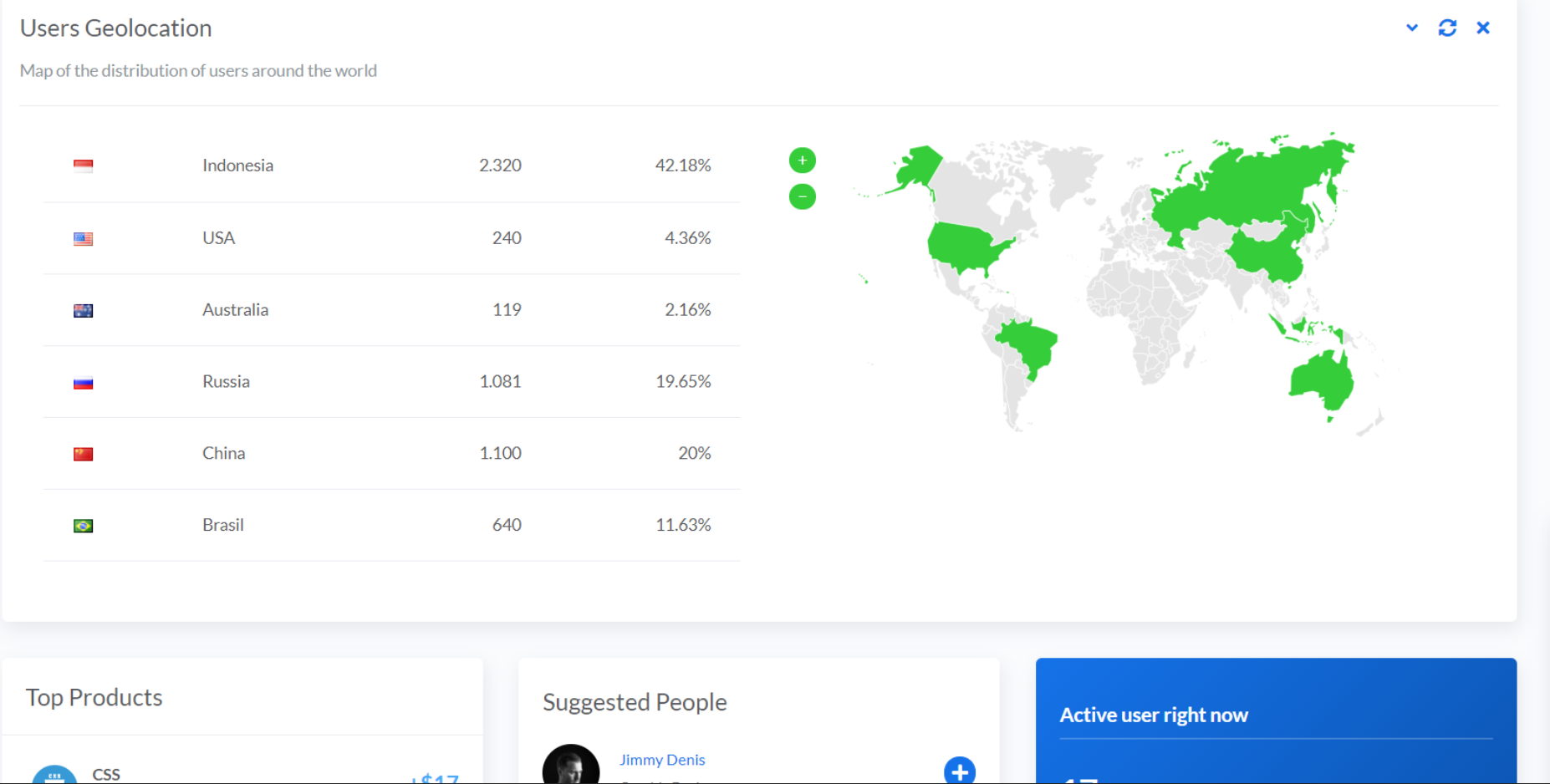Viewport: 1550px width, 784px height.
Task: Click the Brasil flag icon
Action: click(x=83, y=526)
